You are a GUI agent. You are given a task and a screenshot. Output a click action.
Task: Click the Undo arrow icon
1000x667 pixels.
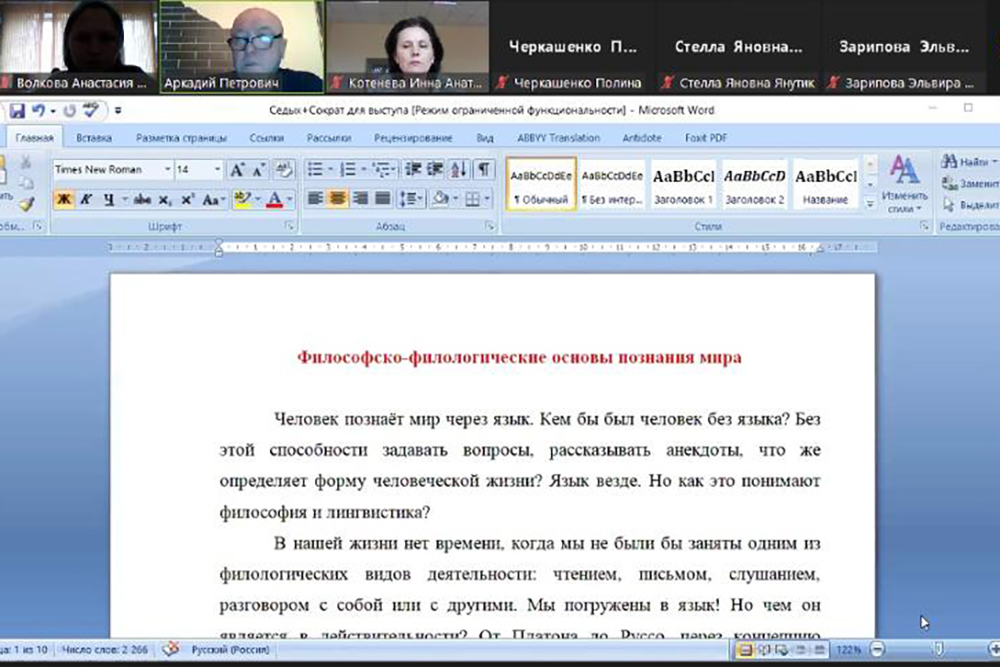click(39, 110)
